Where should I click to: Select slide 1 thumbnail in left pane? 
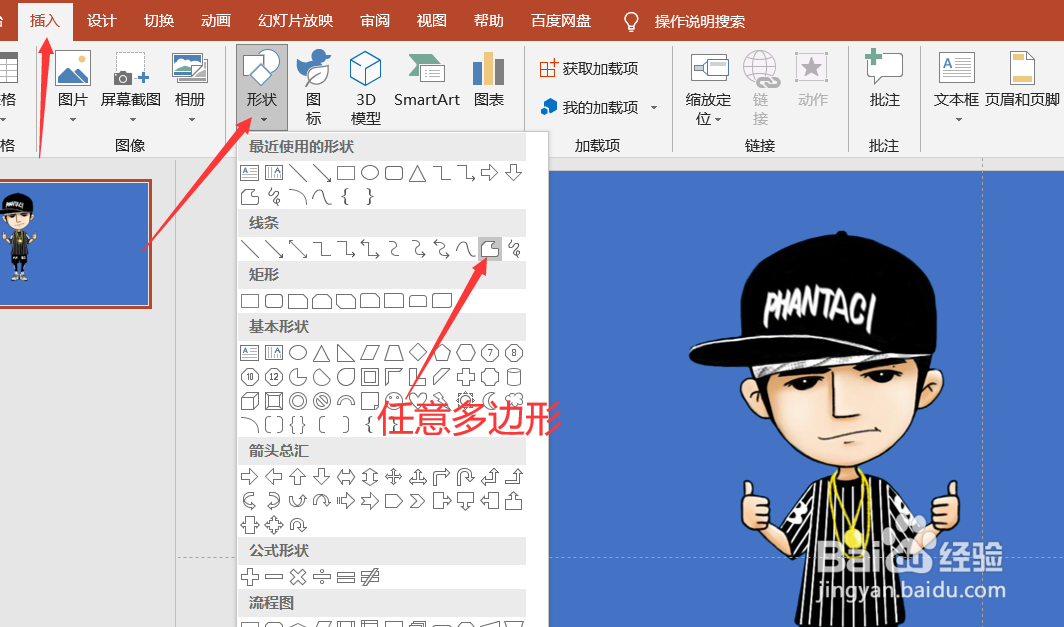click(73, 244)
